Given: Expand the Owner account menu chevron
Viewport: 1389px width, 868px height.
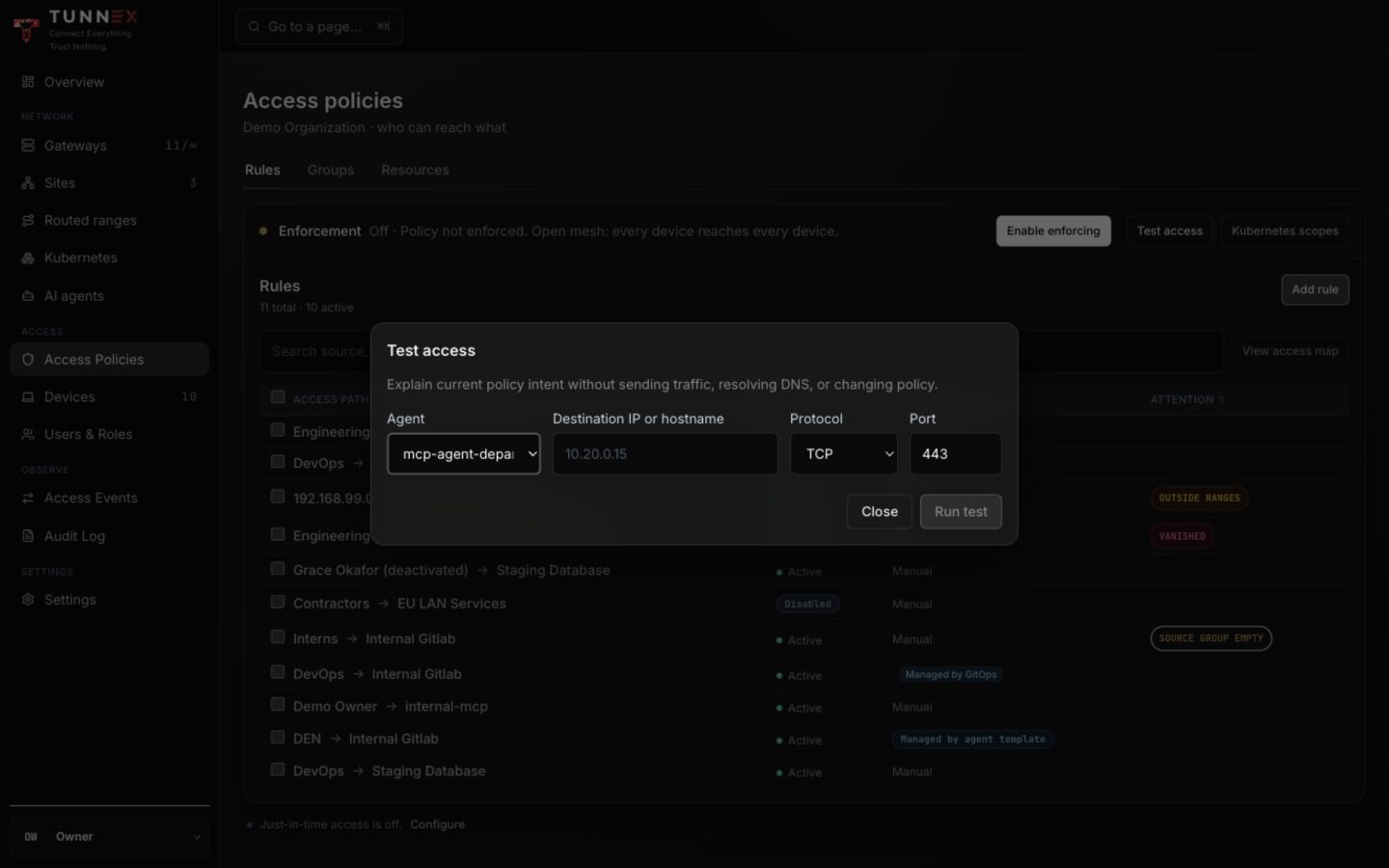Looking at the screenshot, I should tap(197, 837).
